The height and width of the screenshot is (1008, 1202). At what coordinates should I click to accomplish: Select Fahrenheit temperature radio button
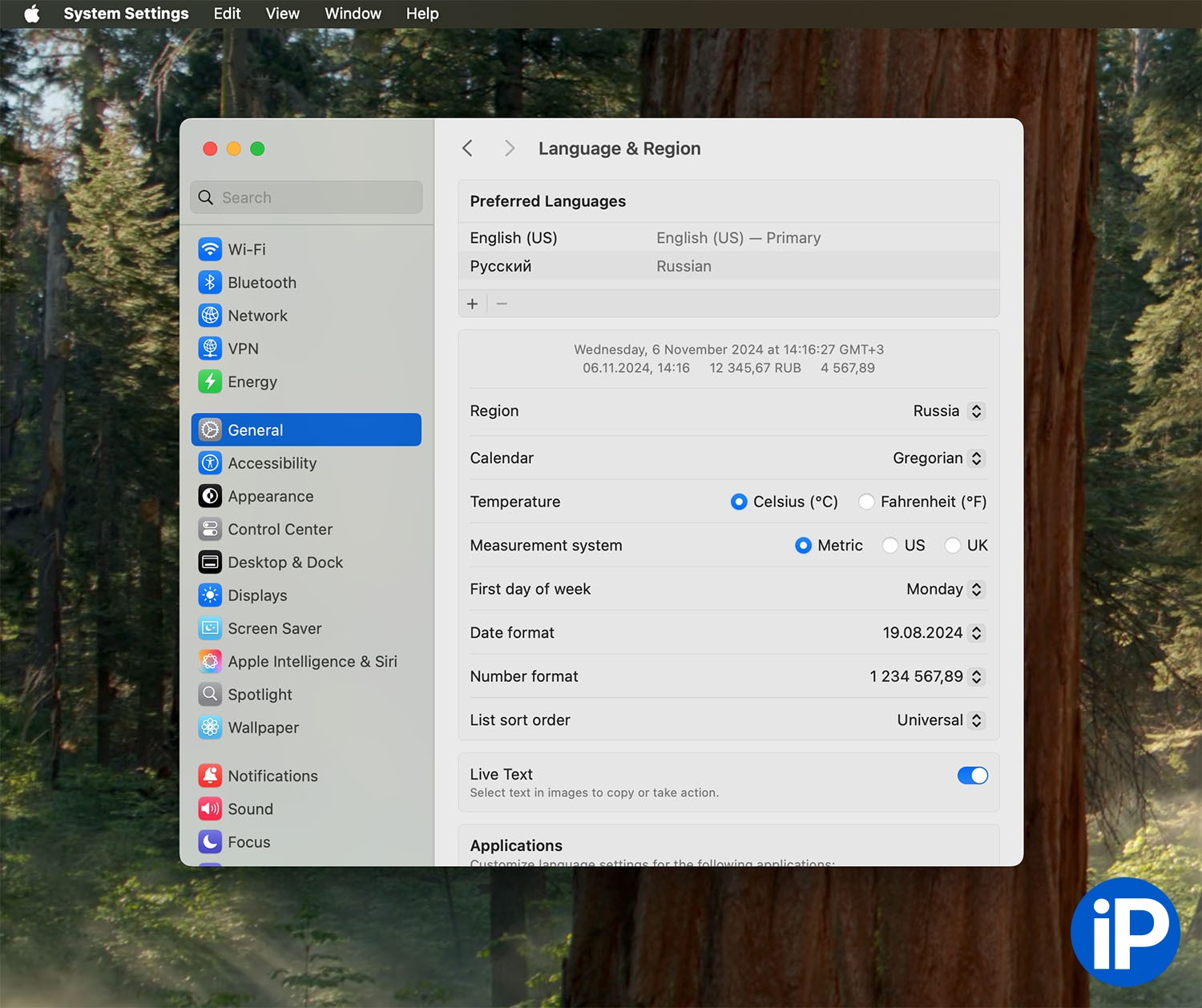pos(866,502)
